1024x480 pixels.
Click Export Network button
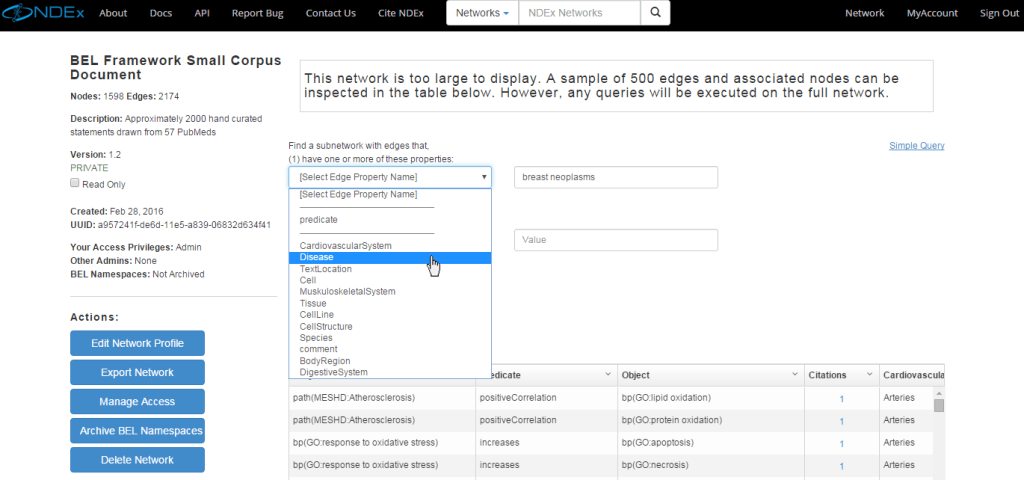(137, 372)
